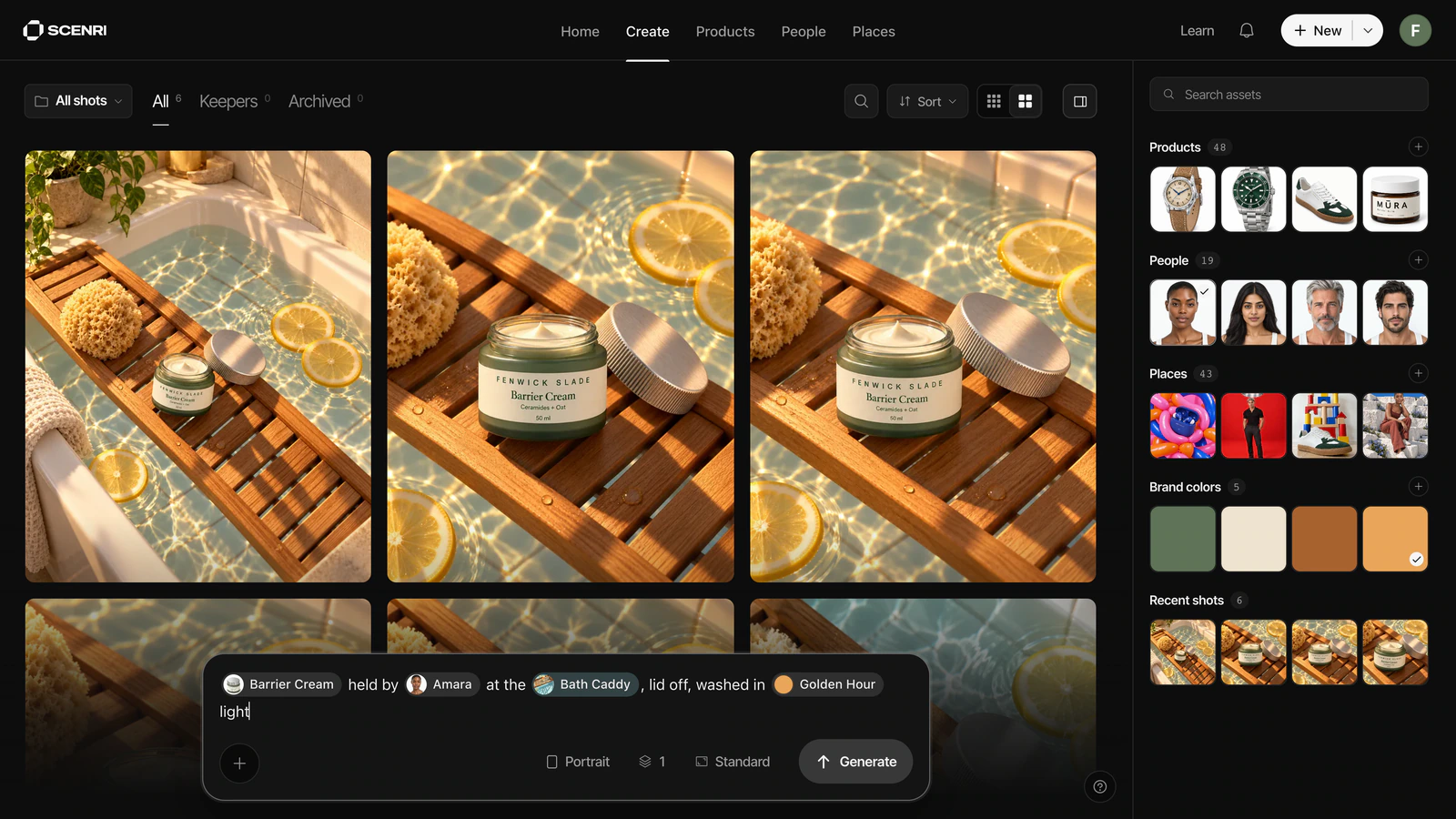Open the Sort dropdown
Image resolution: width=1456 pixels, height=819 pixels.
point(927,101)
